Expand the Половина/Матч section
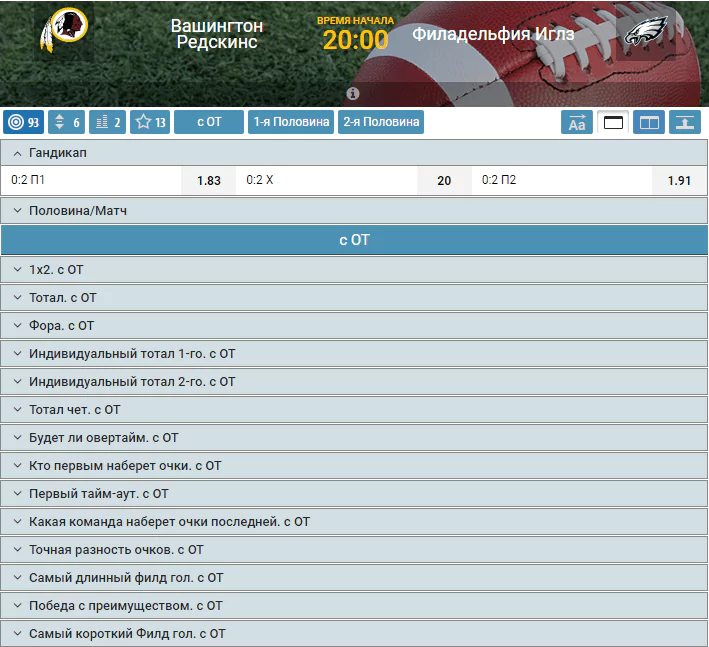The image size is (709, 647). coord(354,211)
